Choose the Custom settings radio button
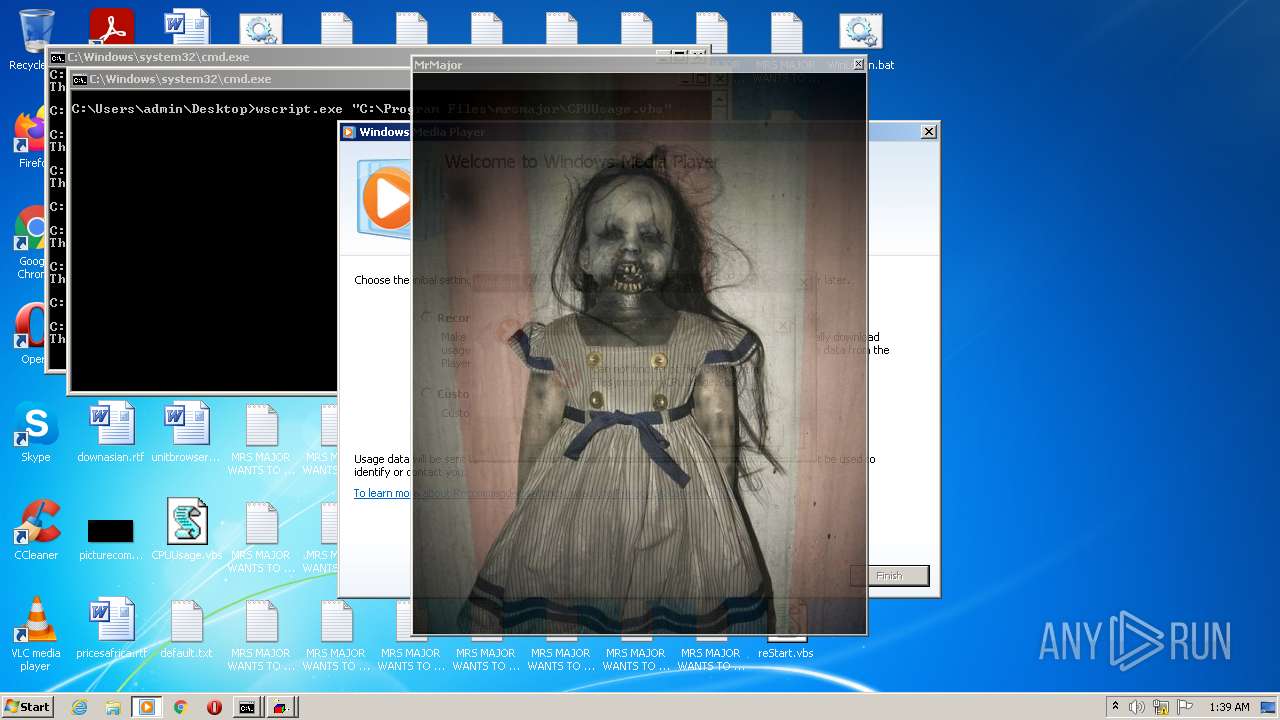The width and height of the screenshot is (1280, 720). 426,394
